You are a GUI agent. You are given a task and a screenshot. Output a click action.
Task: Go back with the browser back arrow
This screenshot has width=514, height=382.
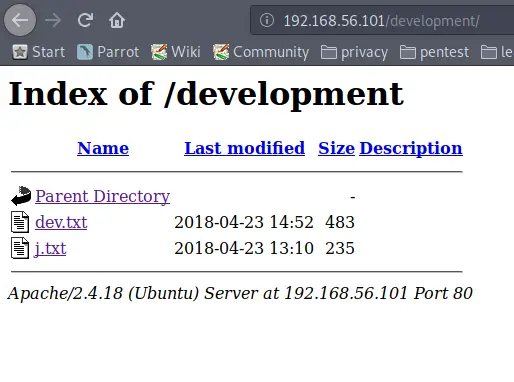tap(20, 20)
